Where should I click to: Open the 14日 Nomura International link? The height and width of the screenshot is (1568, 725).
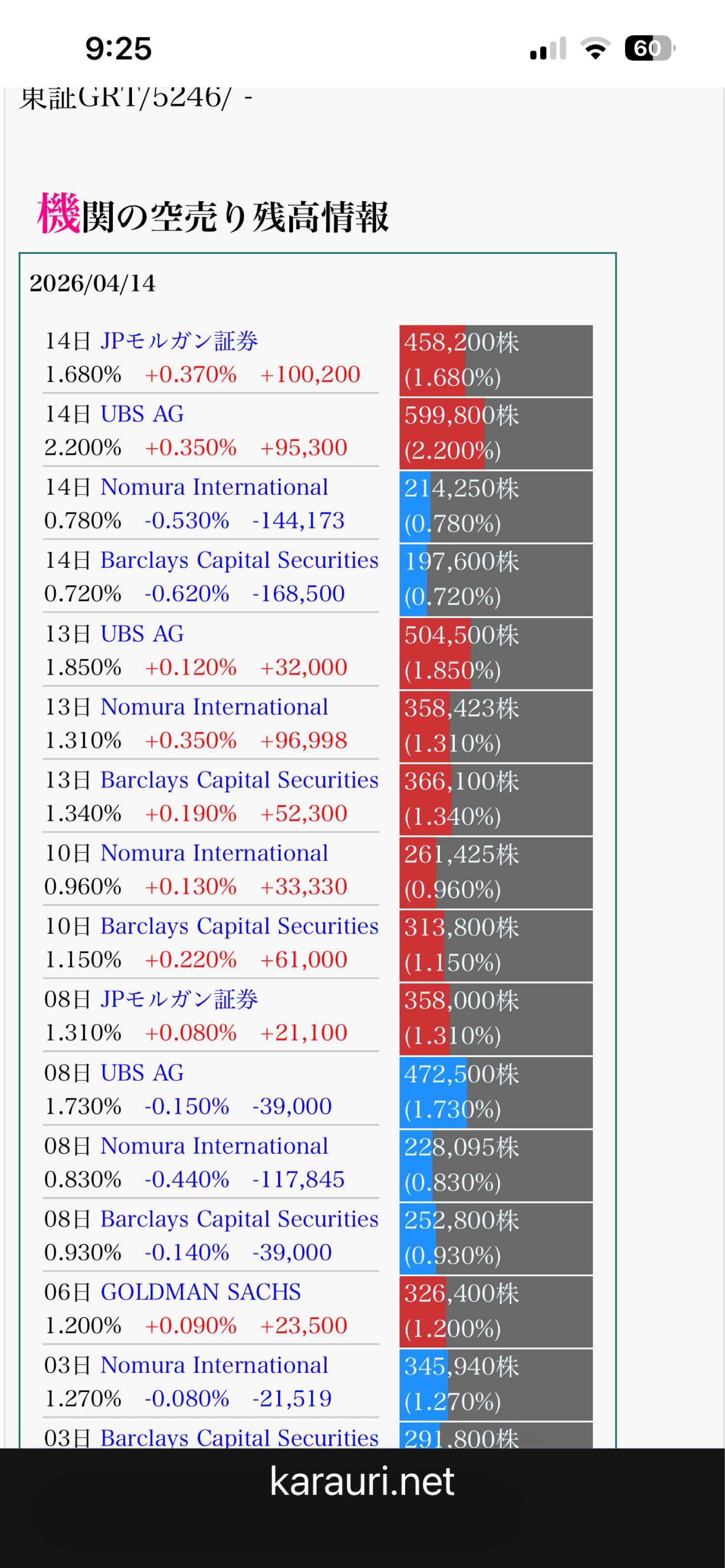pyautogui.click(x=213, y=487)
